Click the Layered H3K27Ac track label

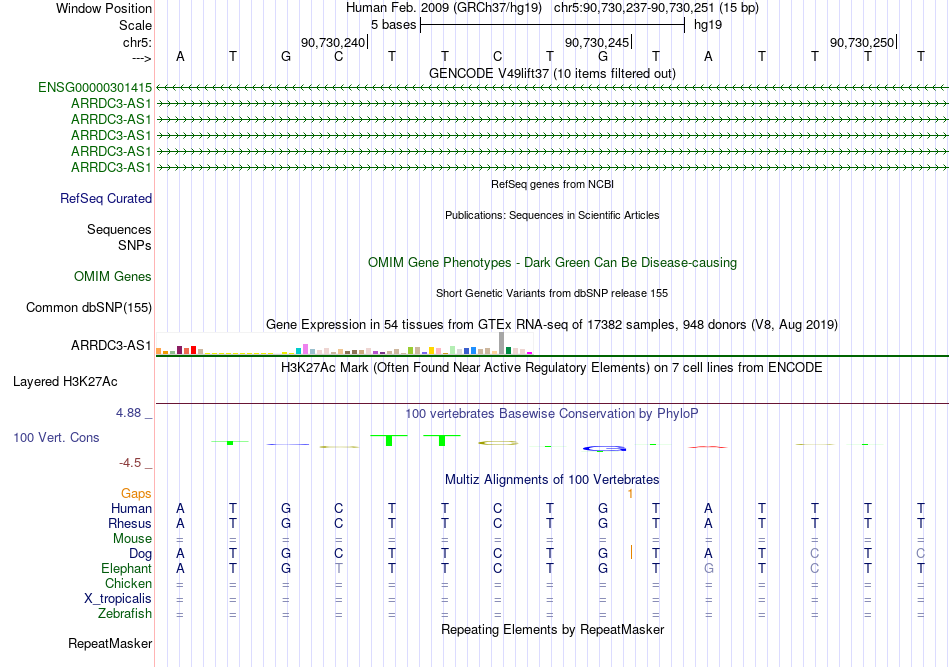pyautogui.click(x=65, y=382)
